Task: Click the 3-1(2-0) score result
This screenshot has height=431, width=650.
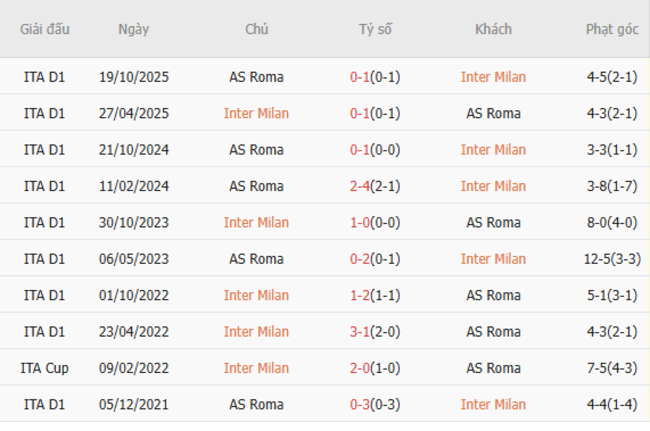Action: [x=375, y=331]
